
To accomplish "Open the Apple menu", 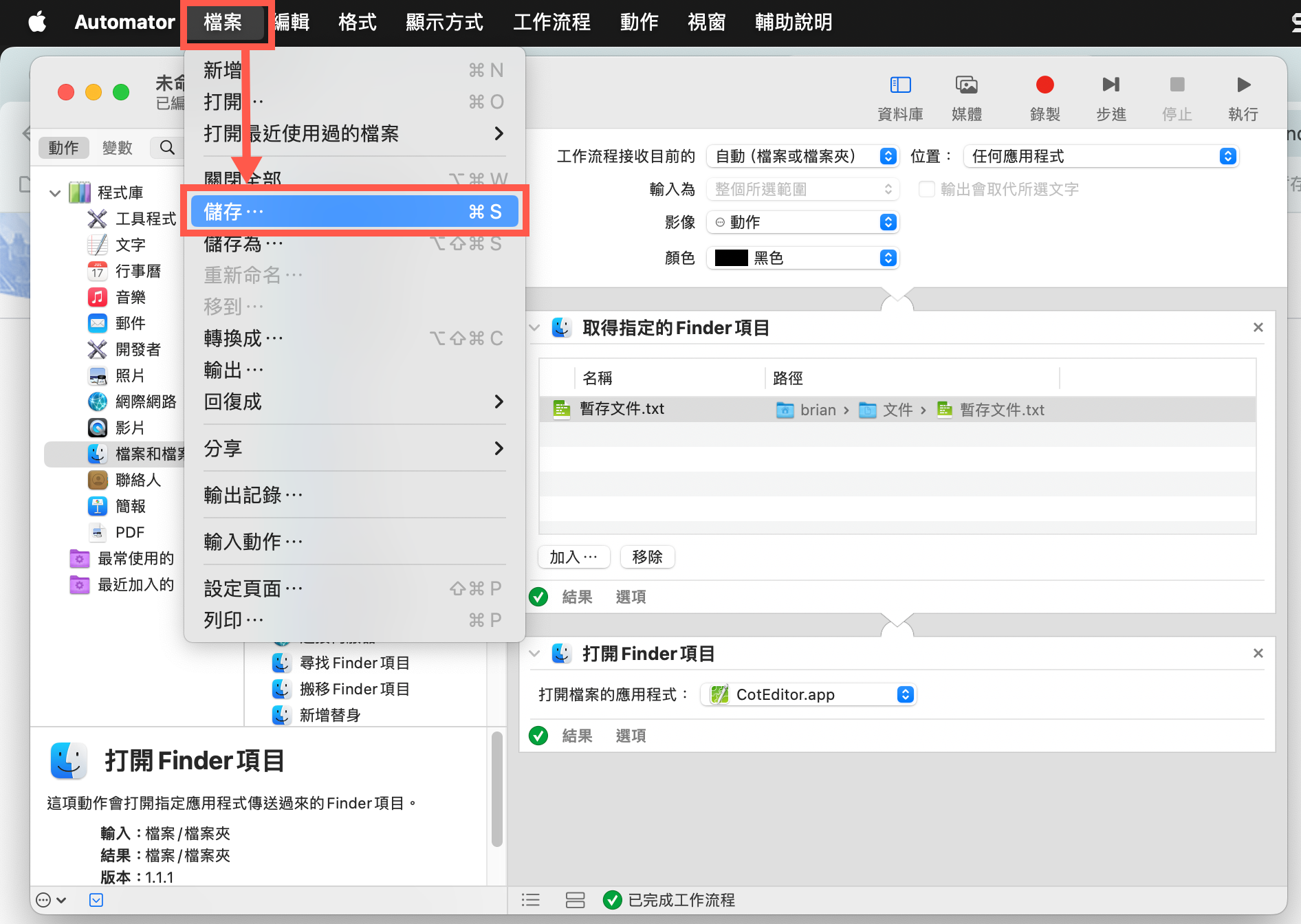I will point(37,22).
